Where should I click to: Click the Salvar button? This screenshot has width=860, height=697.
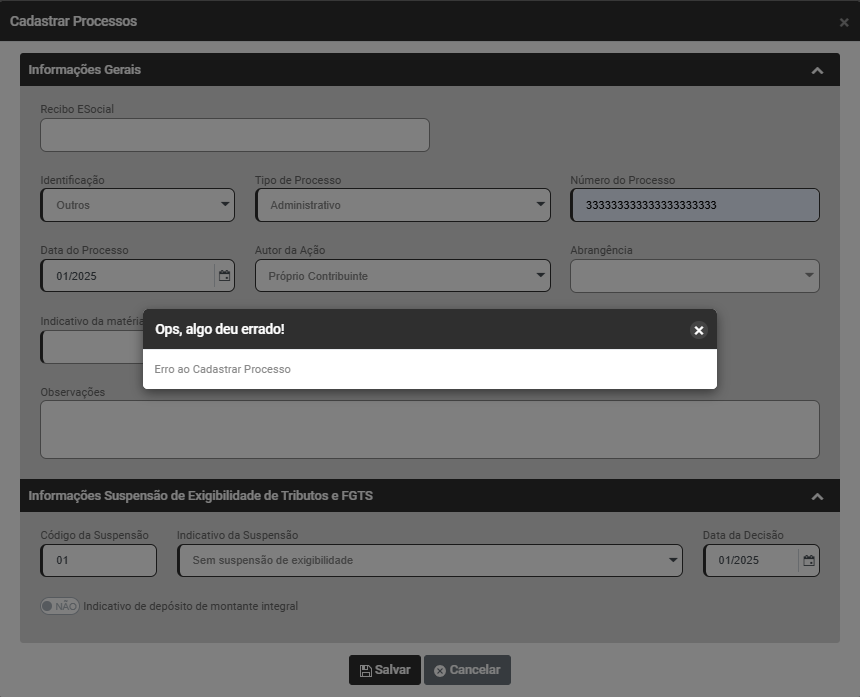(x=385, y=670)
